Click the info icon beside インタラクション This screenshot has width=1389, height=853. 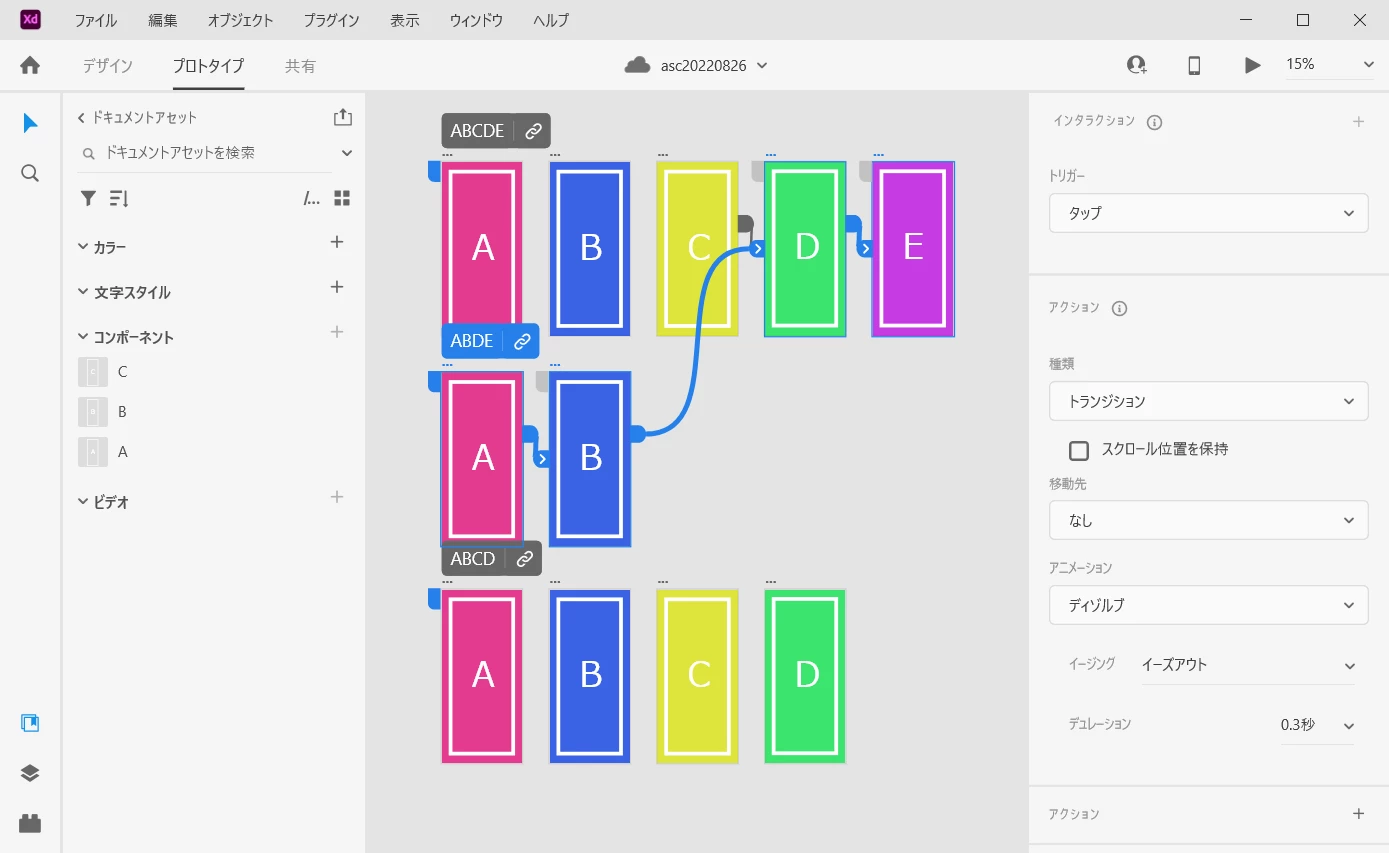tap(1154, 122)
